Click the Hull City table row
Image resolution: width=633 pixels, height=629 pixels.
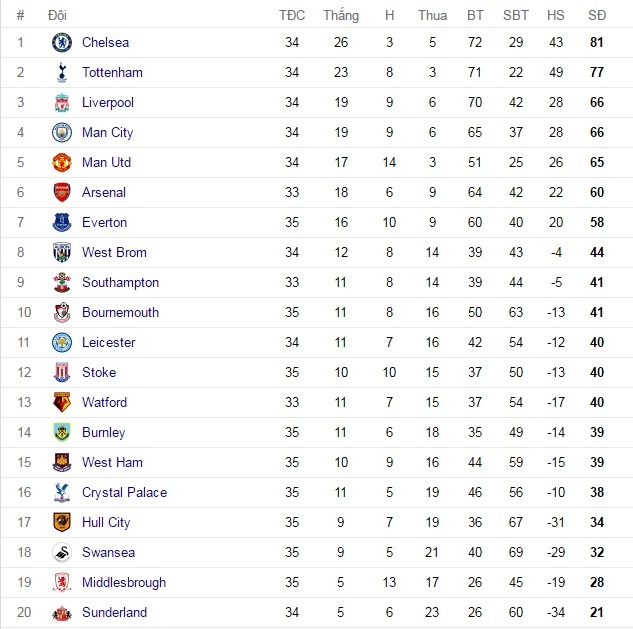pyautogui.click(x=316, y=523)
